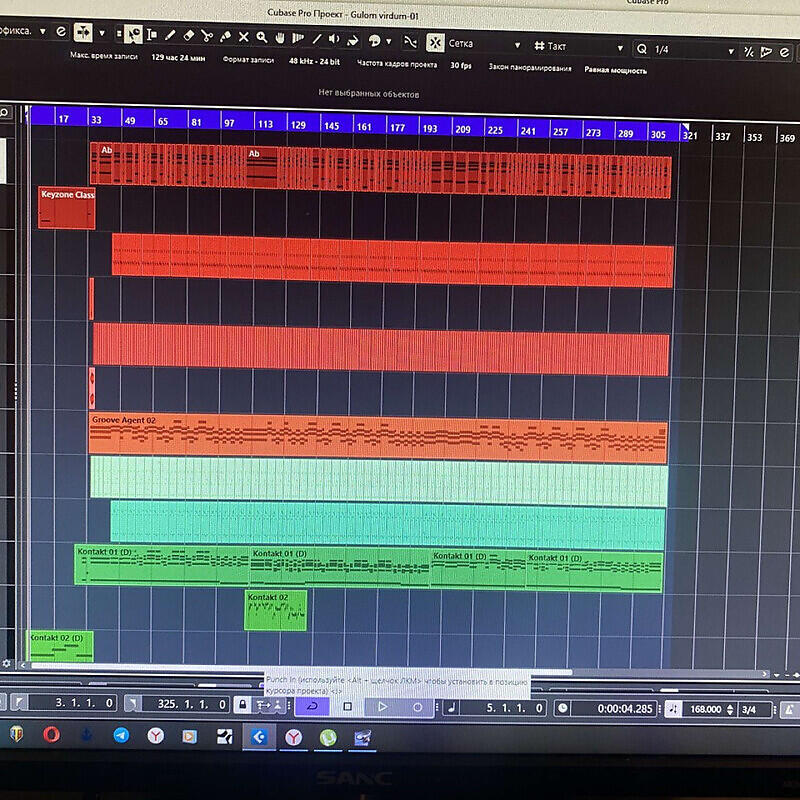
Task: Open uTorrent from the taskbar
Action: pyautogui.click(x=328, y=738)
